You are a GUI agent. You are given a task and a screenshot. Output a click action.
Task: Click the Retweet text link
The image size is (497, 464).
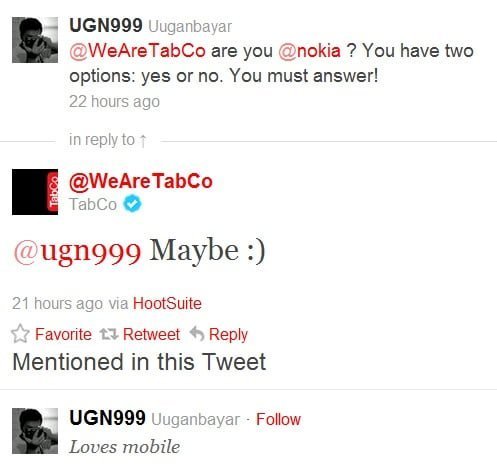tap(151, 334)
